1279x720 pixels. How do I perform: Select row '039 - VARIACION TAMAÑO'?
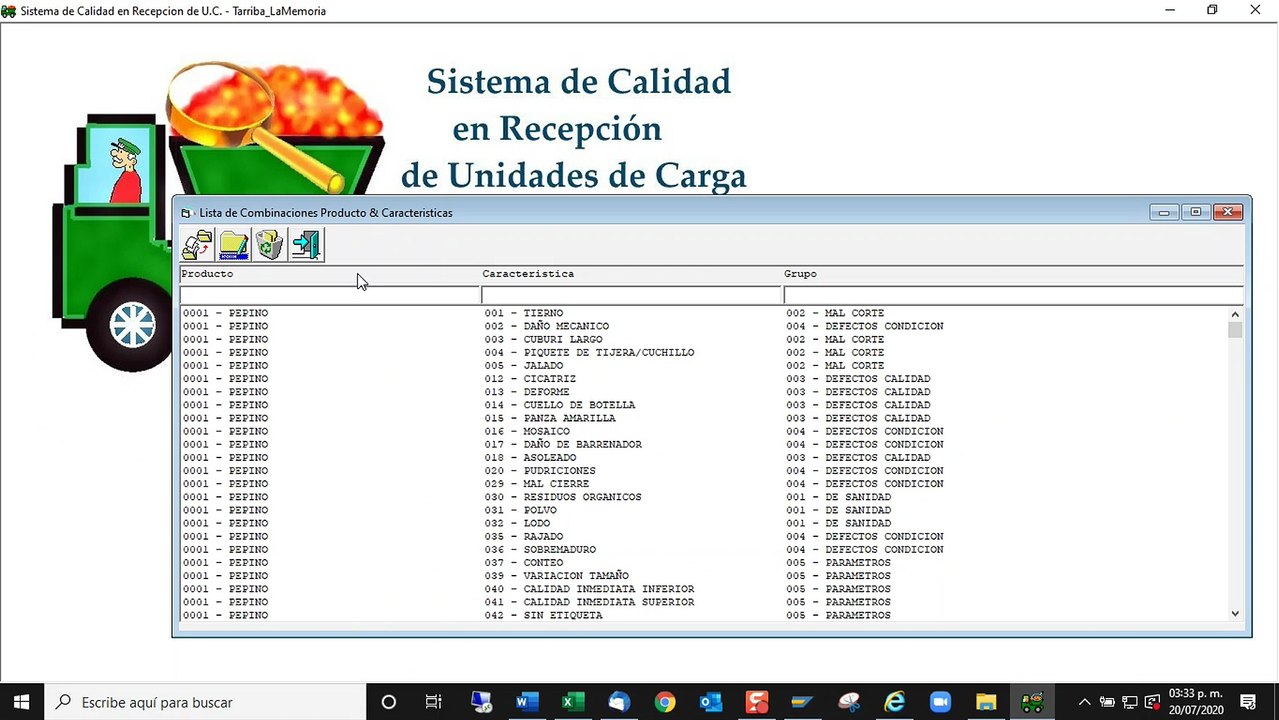click(x=703, y=576)
